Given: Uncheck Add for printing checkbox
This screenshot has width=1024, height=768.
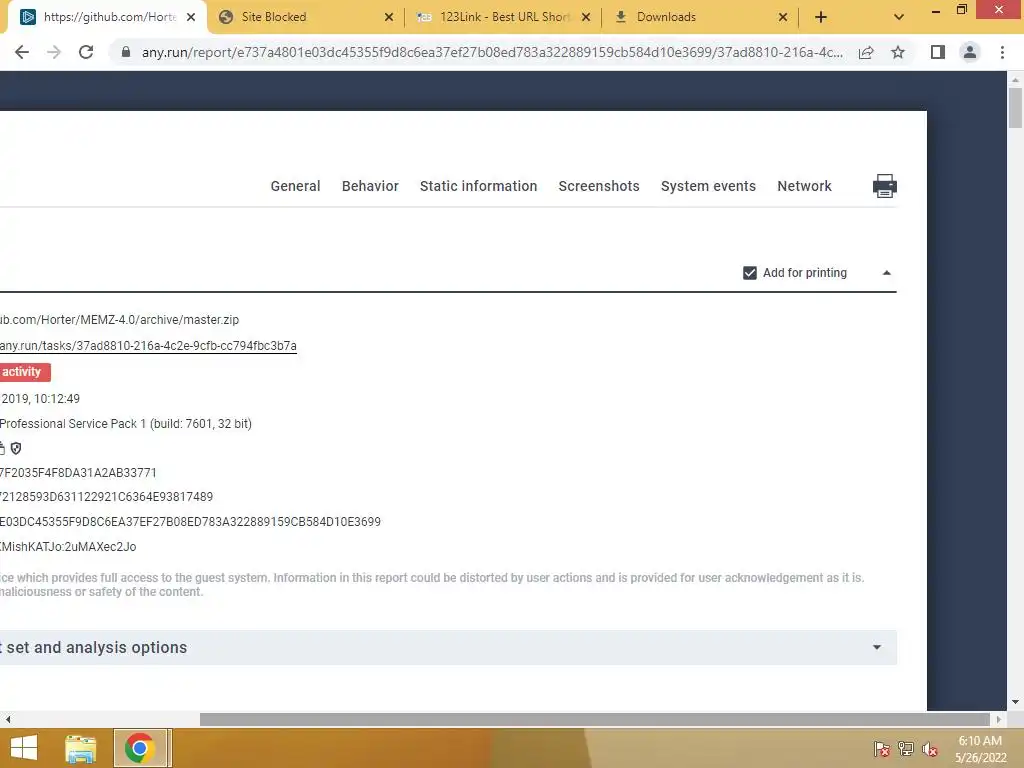Looking at the screenshot, I should (x=750, y=273).
